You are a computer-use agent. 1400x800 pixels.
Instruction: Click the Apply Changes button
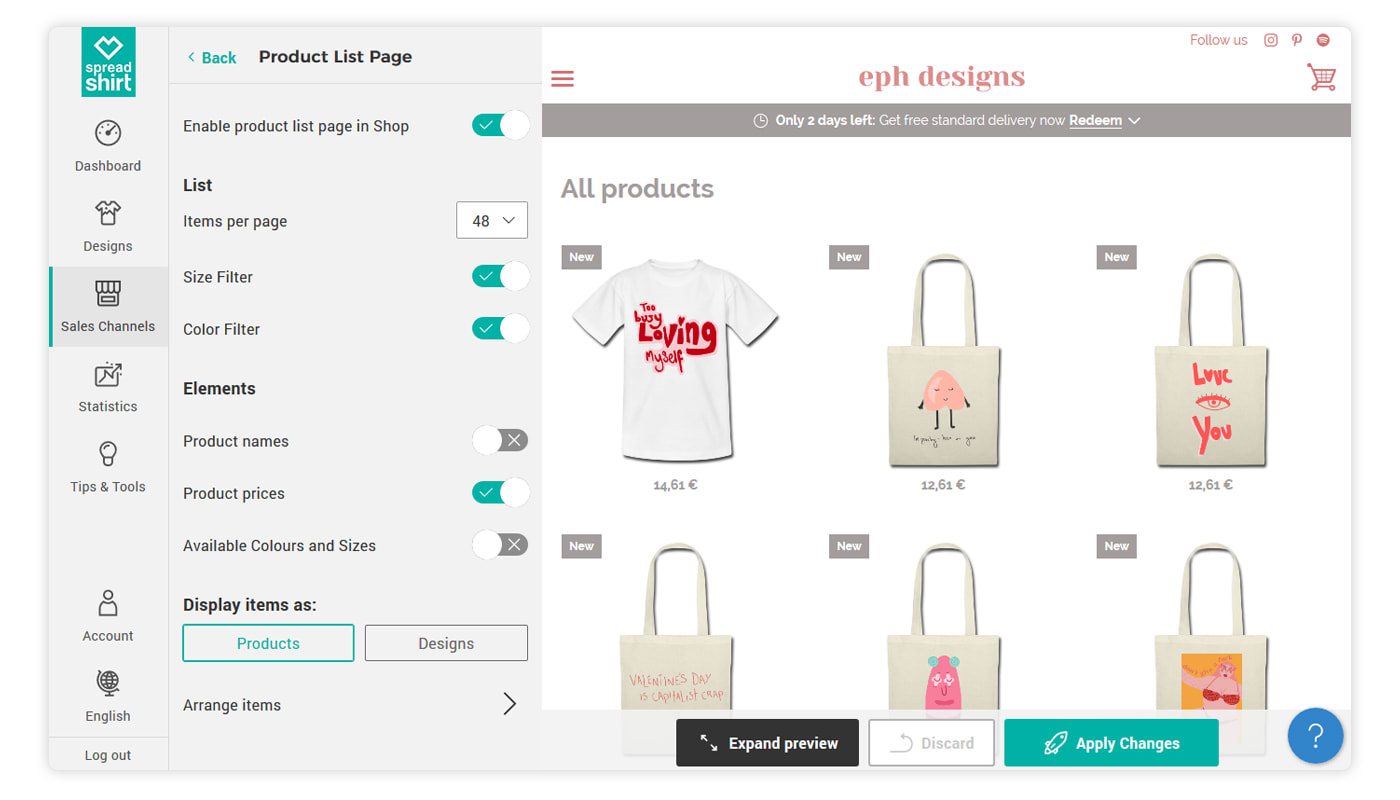click(x=1111, y=743)
